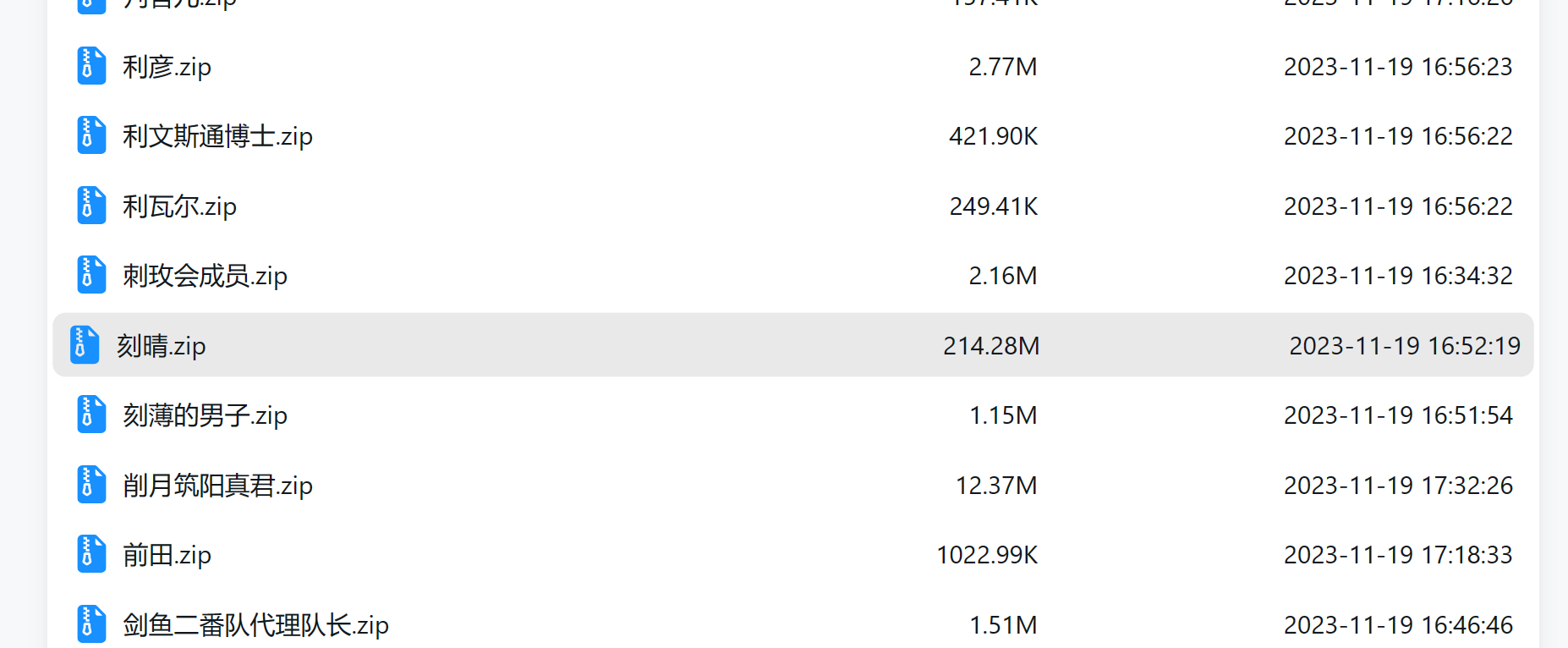This screenshot has height=648, width=1568.
Task: Click the 剑鱼二番队代理队长.zip file name
Action: [x=255, y=625]
